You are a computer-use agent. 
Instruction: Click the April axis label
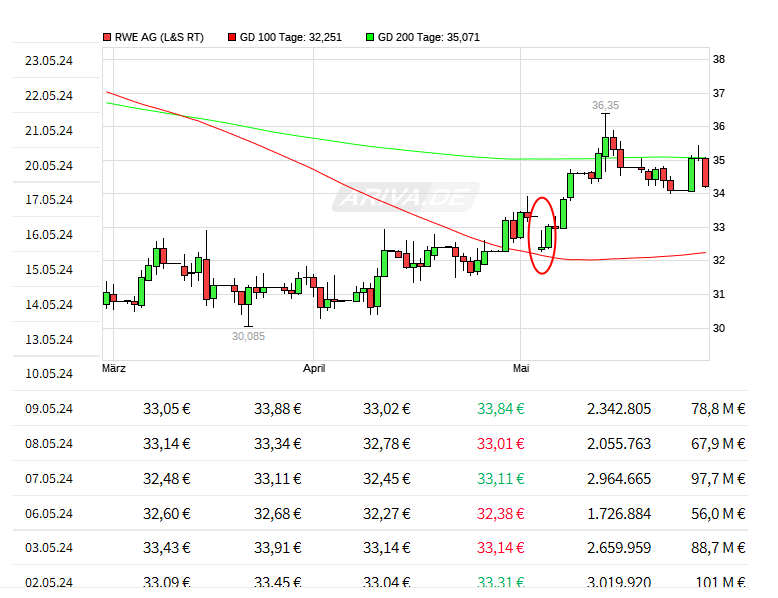(x=314, y=368)
